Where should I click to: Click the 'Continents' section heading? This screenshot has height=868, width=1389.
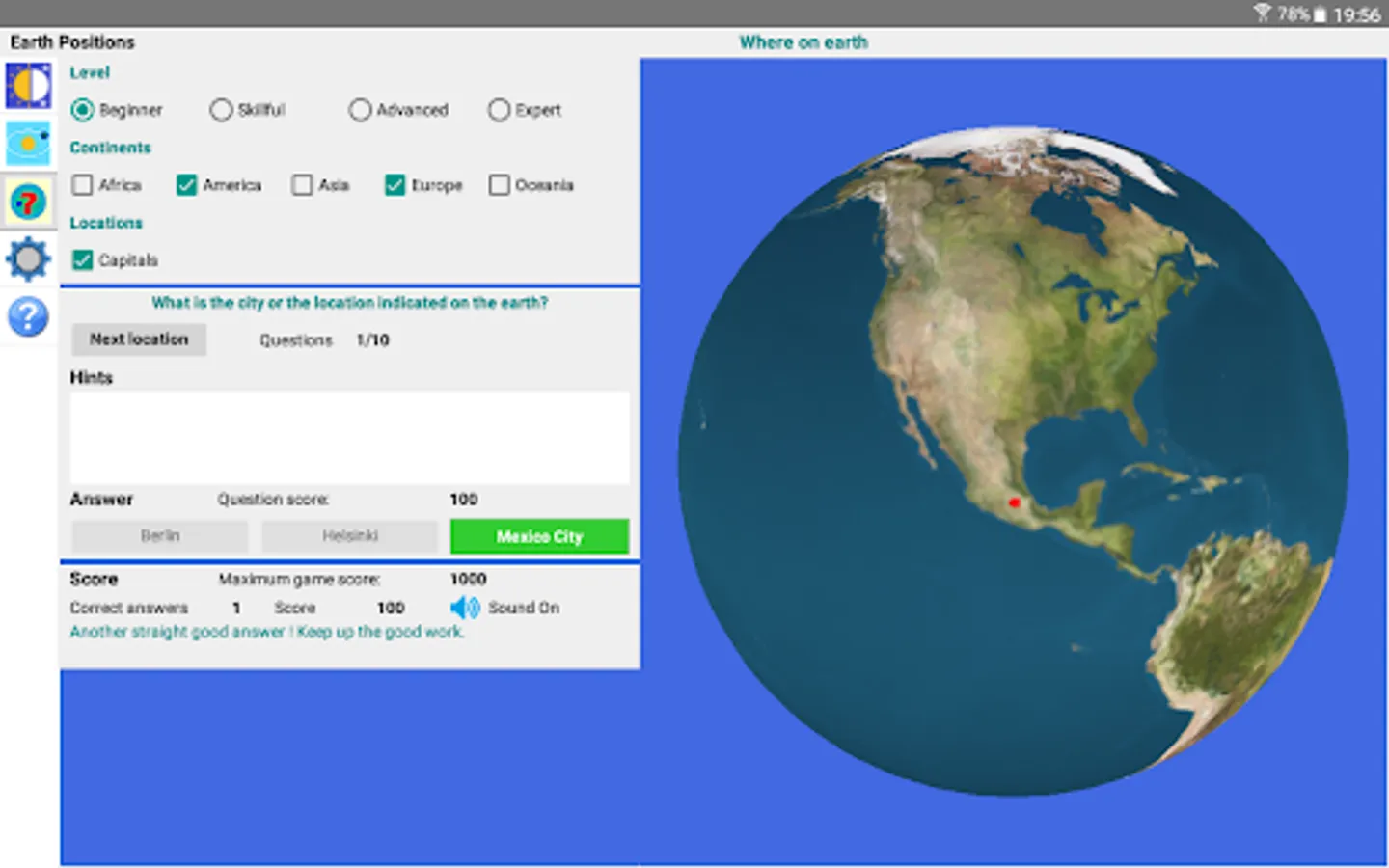(110, 148)
